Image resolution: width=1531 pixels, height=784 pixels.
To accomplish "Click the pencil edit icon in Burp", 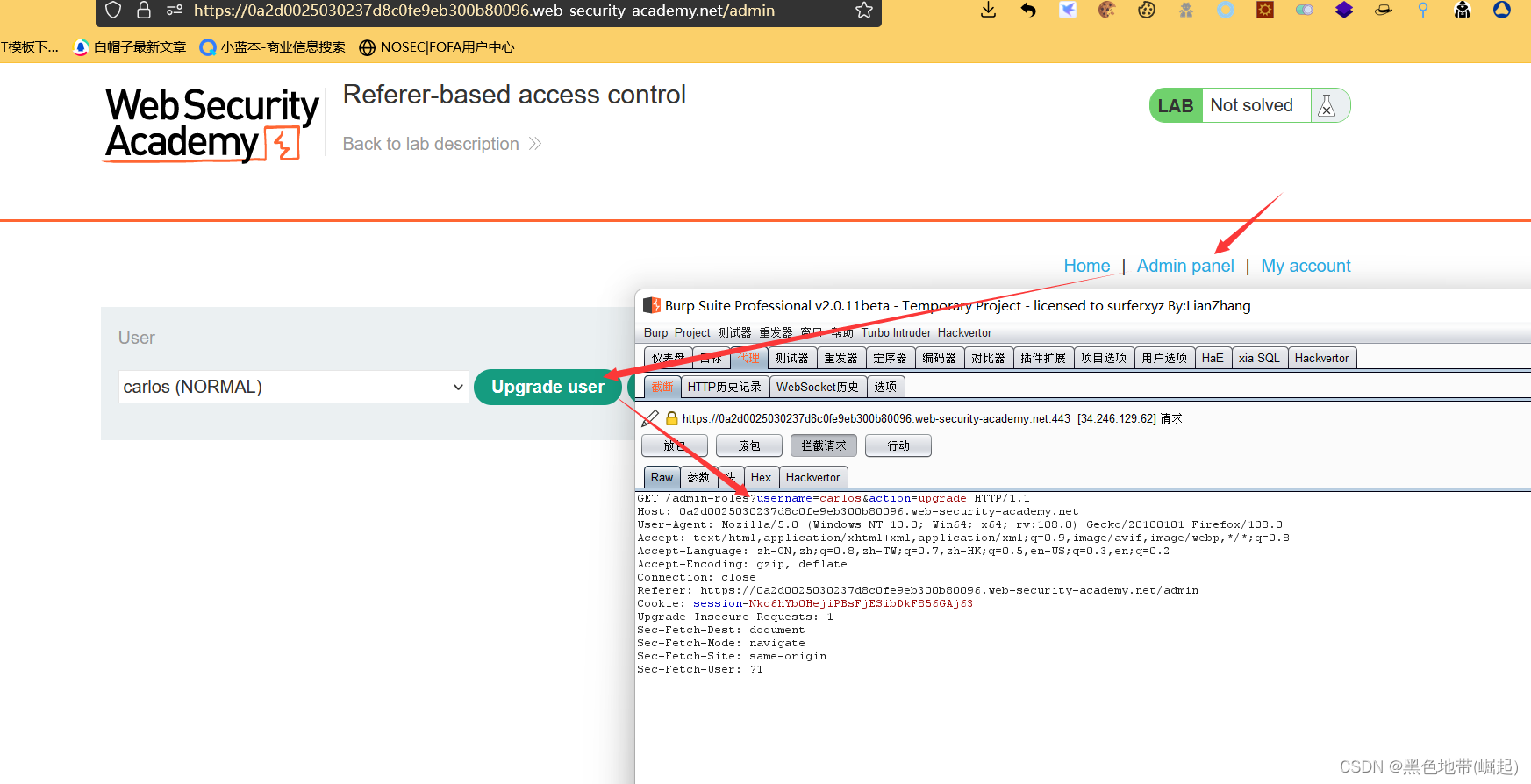I will point(650,419).
